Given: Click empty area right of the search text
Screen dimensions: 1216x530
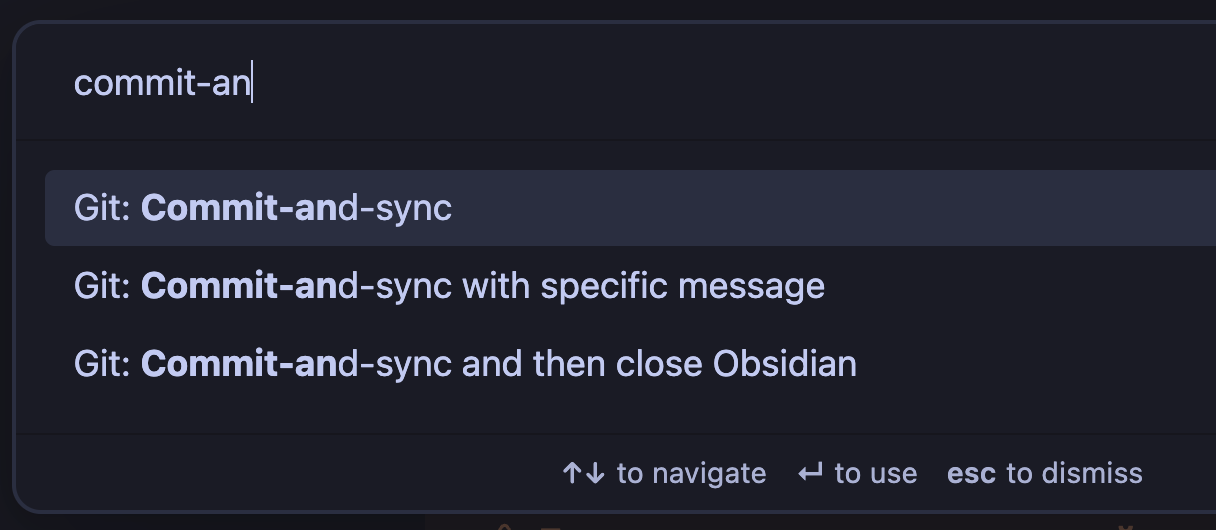Looking at the screenshot, I should click(700, 82).
